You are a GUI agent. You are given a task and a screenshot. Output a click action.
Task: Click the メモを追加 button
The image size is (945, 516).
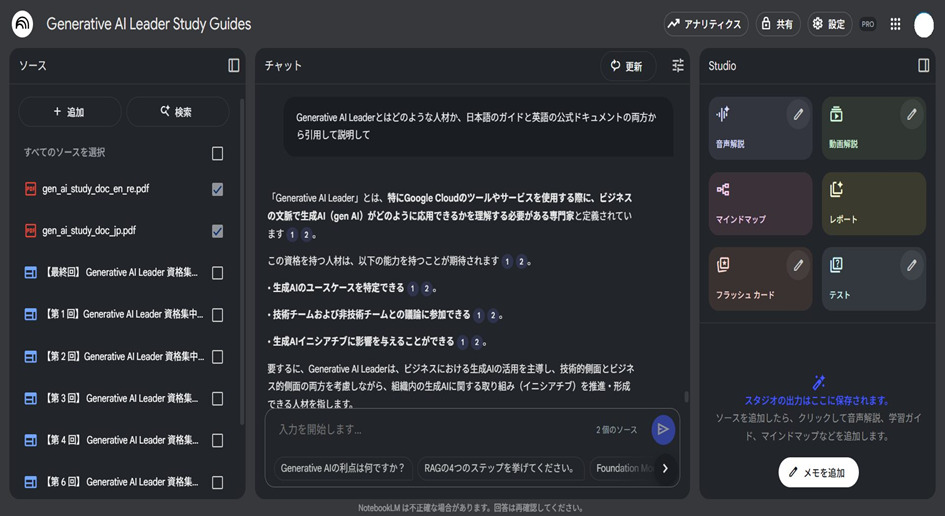point(818,472)
